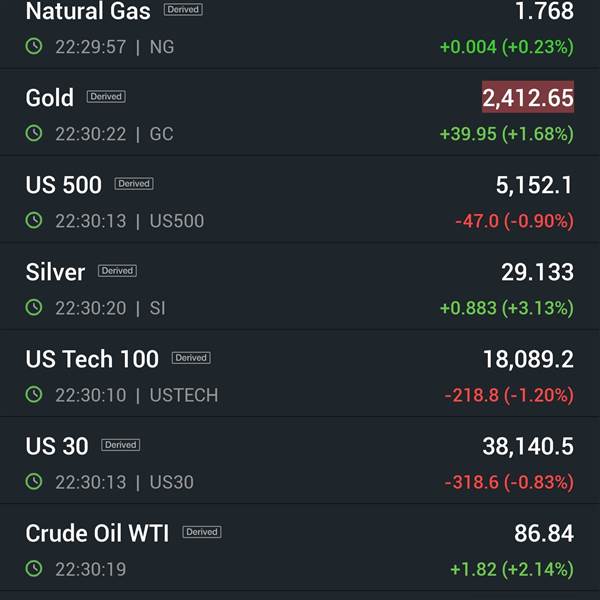Select the US Tech 100 title
This screenshot has width=600, height=600.
(92, 359)
